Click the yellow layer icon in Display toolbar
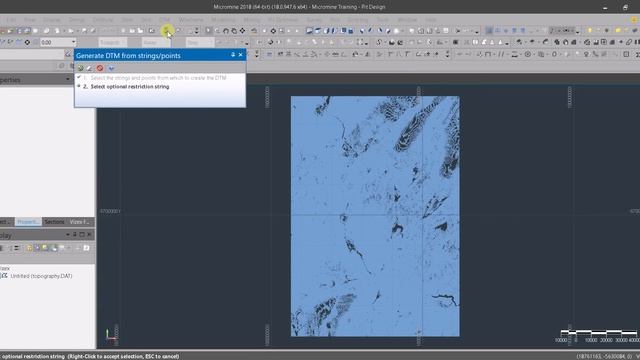The image size is (640, 360). click(x=29, y=248)
